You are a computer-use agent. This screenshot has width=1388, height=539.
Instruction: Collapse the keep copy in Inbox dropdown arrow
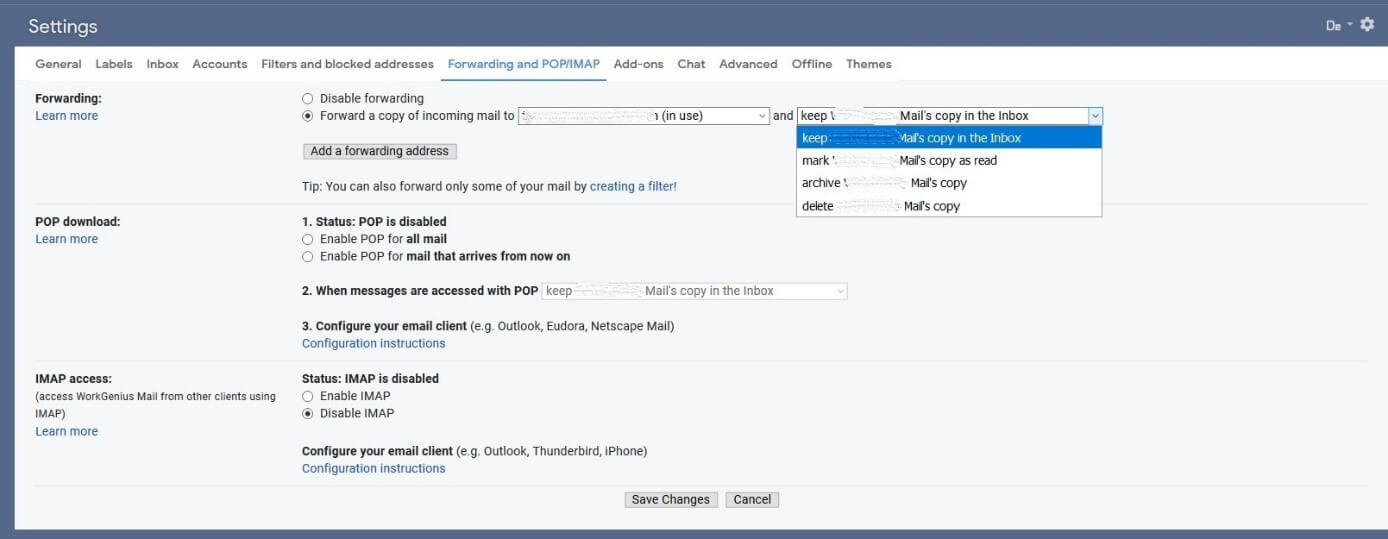[1094, 116]
